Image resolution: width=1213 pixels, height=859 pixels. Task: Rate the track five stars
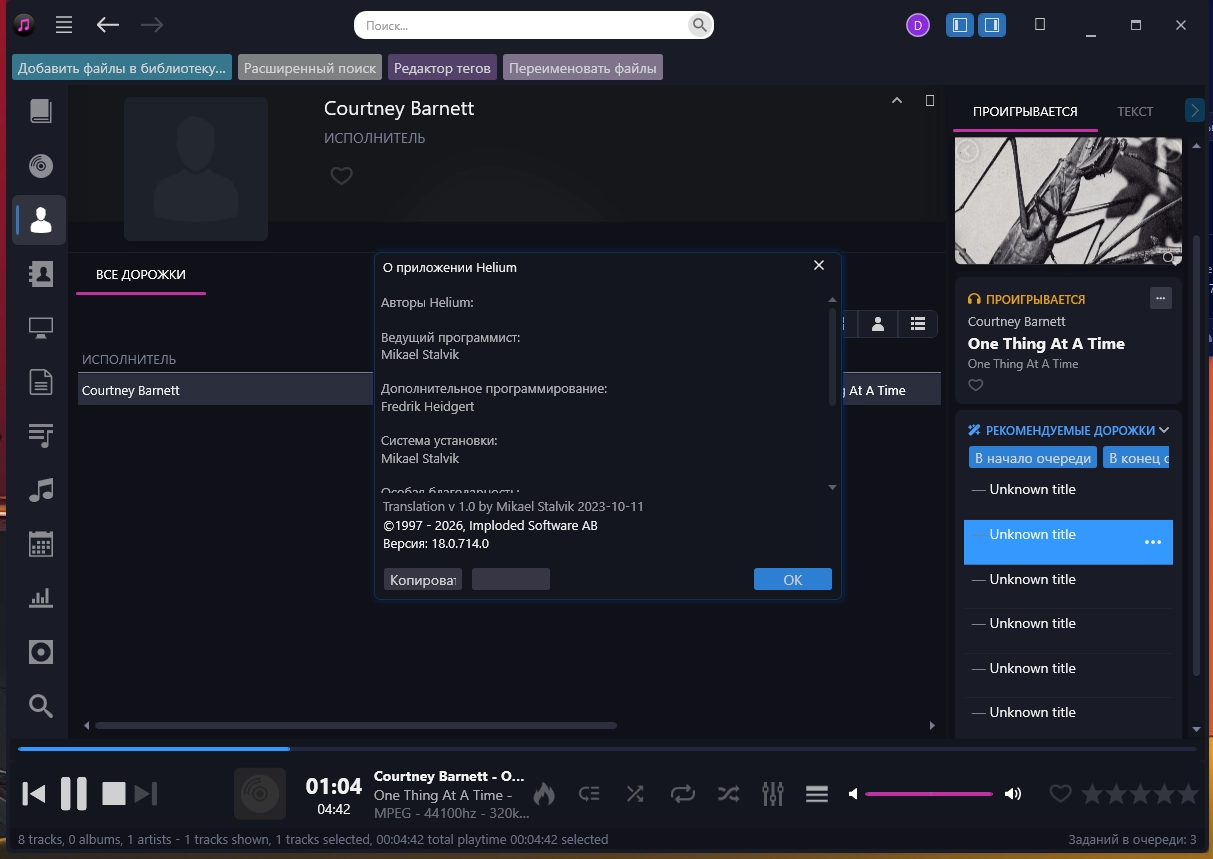click(x=1188, y=794)
